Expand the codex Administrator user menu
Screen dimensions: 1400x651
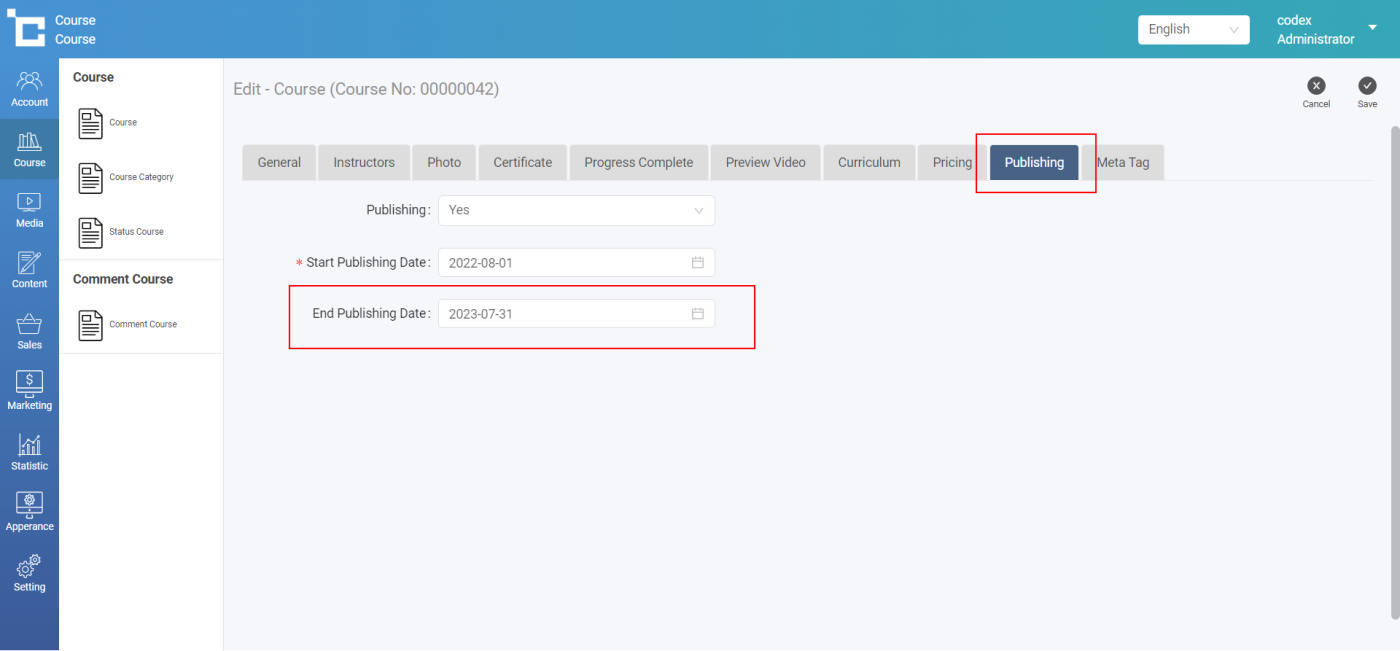(1372, 28)
